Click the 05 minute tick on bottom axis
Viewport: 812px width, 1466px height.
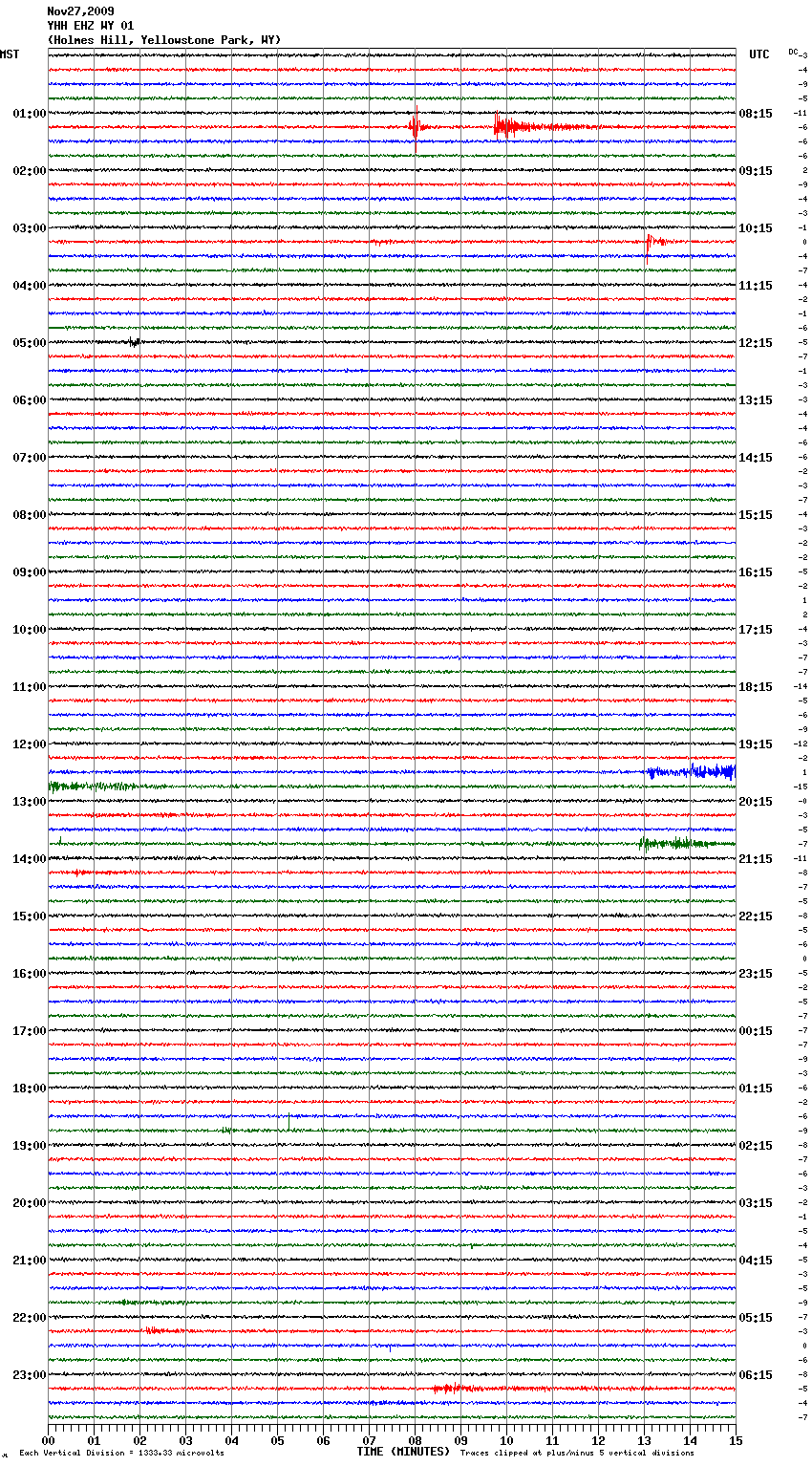(277, 1440)
